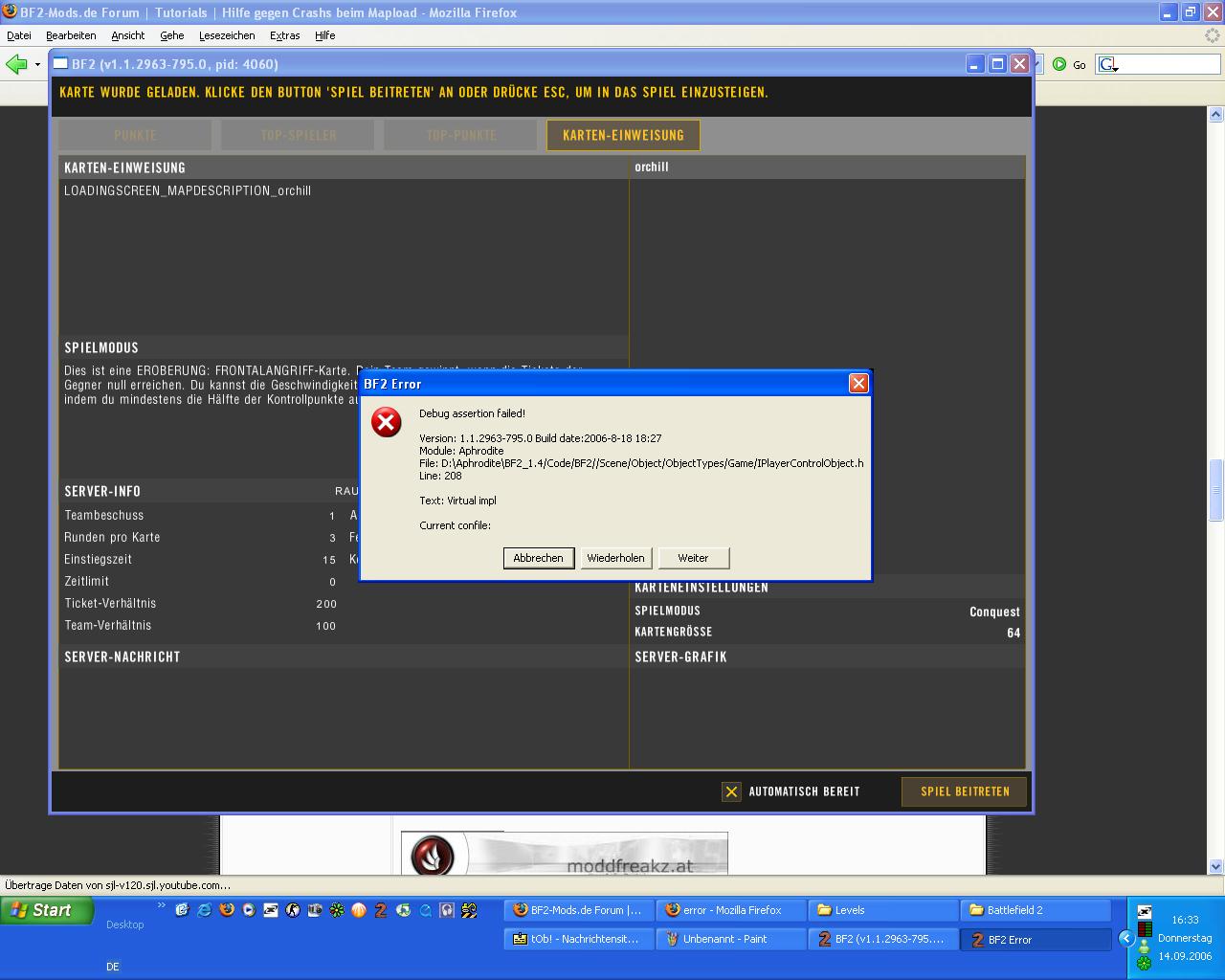Open Firefox from quick launch bar
Viewport: 1225px width, 980px height.
tap(227, 910)
